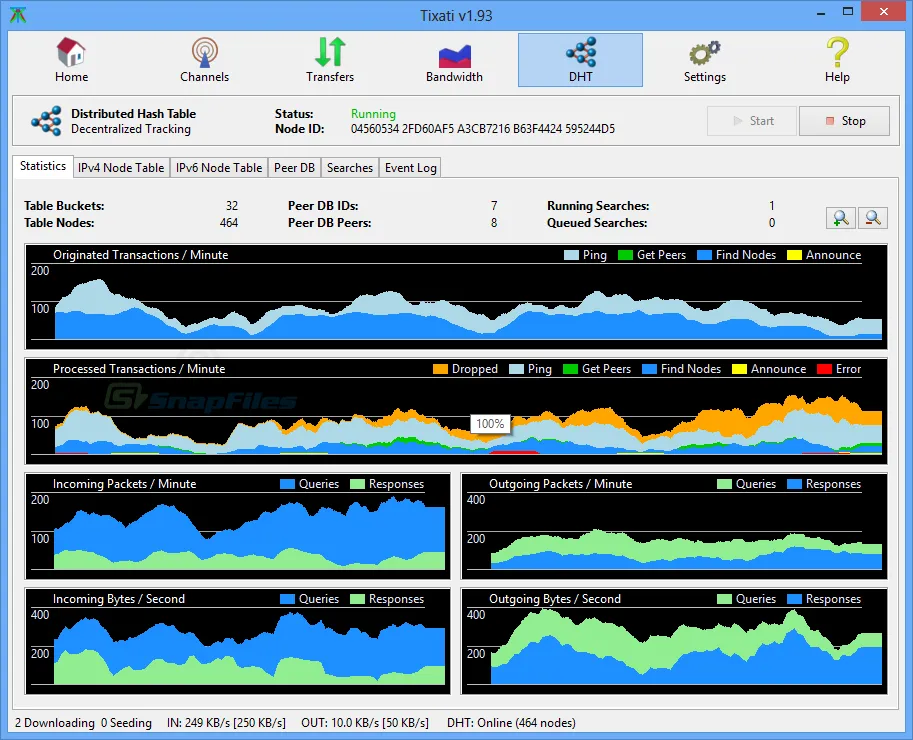The width and height of the screenshot is (913, 740).
Task: Open Help with the question mark
Action: pyautogui.click(x=837, y=60)
